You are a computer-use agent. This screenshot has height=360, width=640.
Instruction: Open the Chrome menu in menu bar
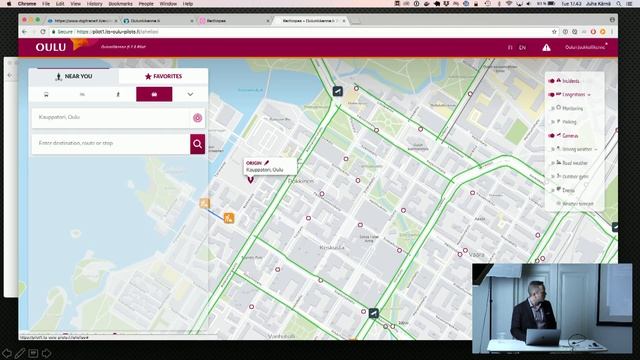click(x=27, y=4)
